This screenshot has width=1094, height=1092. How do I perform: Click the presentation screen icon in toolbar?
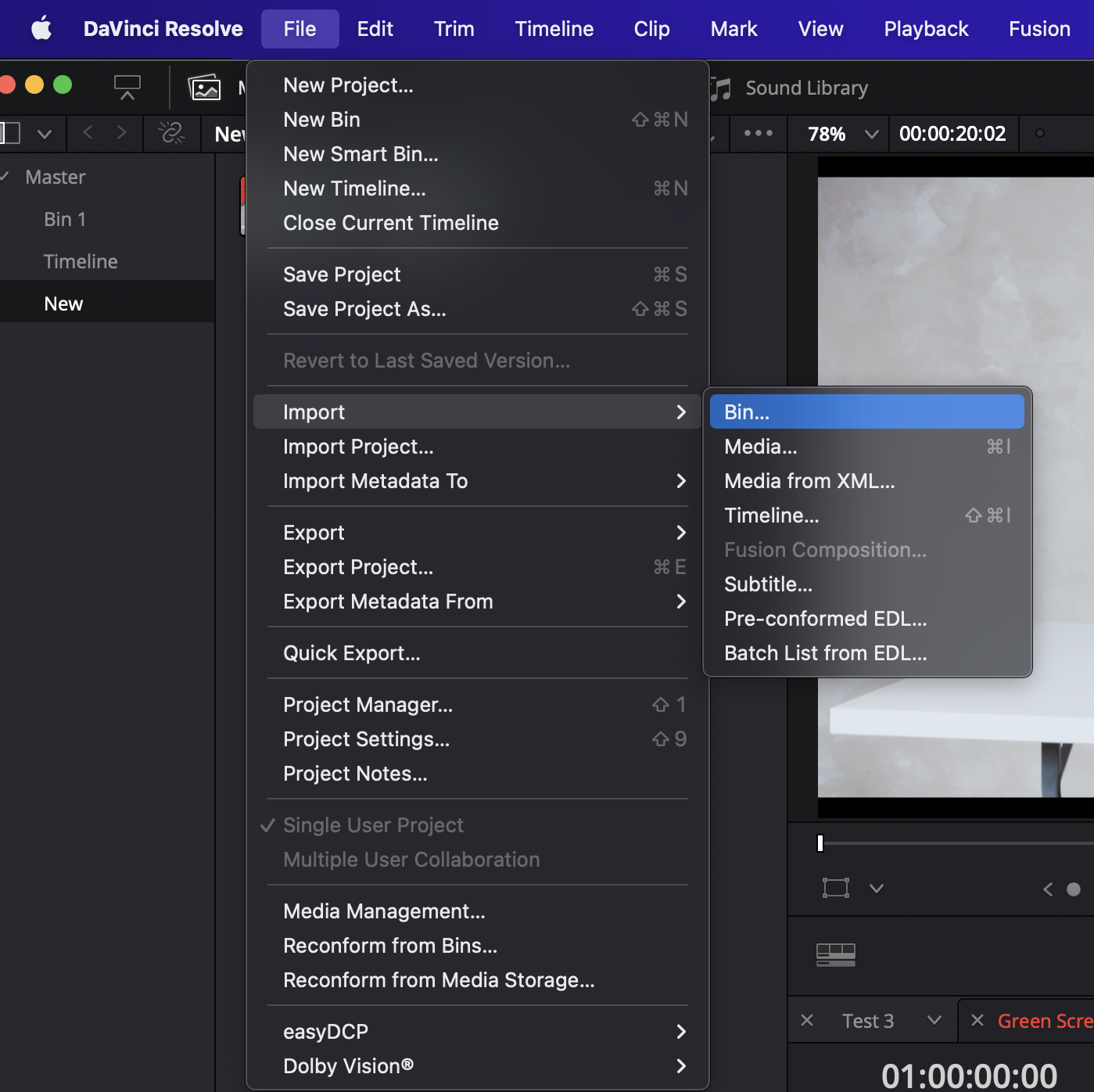point(127,87)
